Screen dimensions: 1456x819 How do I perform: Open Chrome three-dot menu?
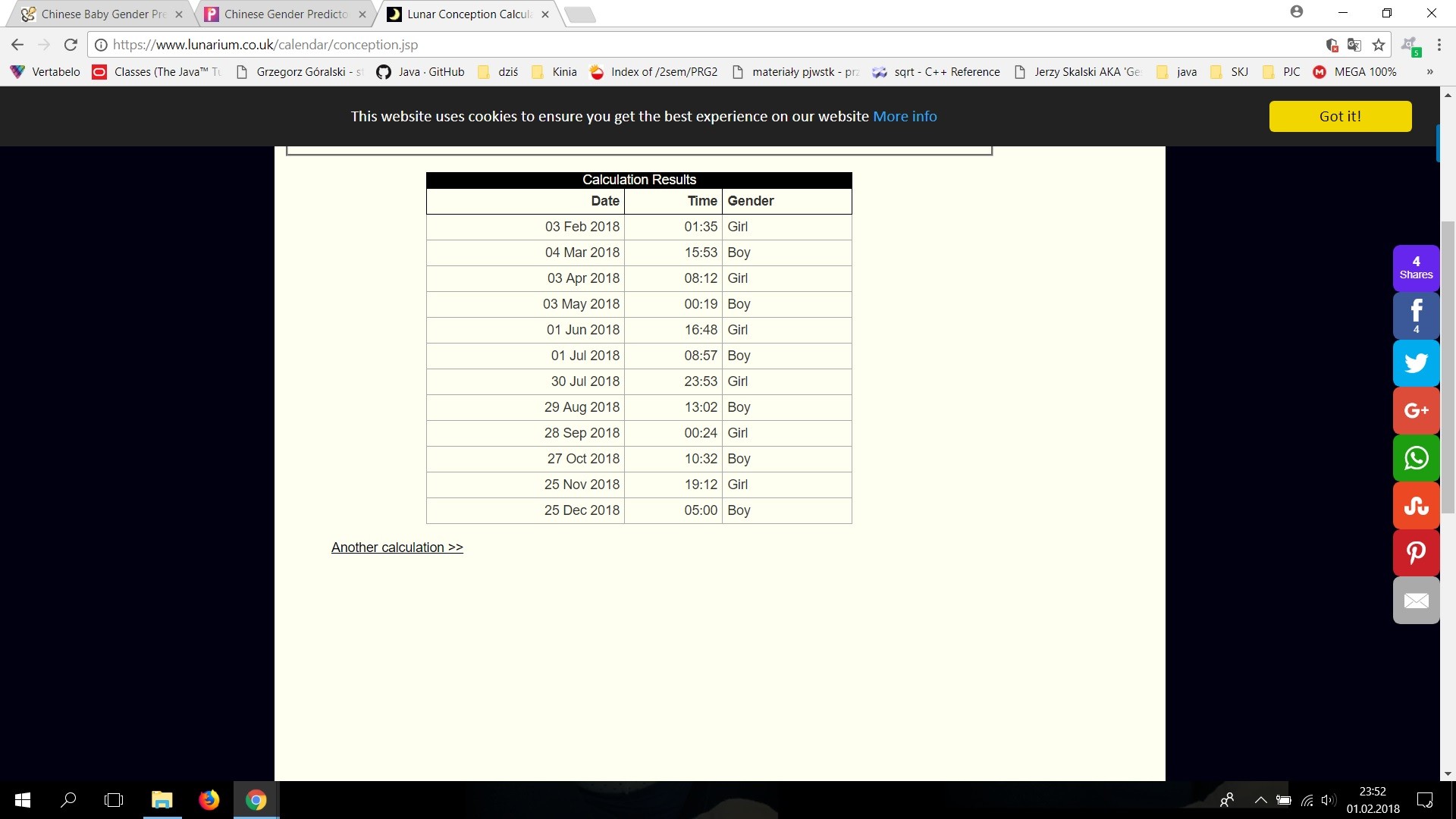pyautogui.click(x=1439, y=45)
